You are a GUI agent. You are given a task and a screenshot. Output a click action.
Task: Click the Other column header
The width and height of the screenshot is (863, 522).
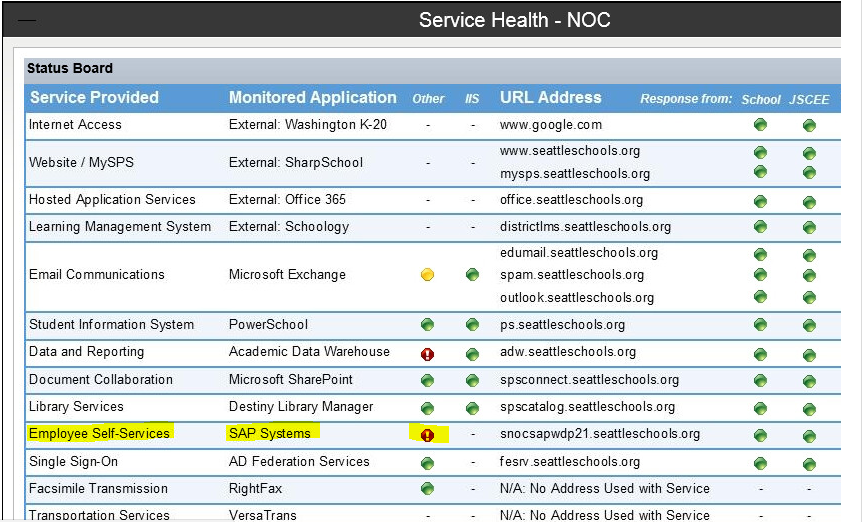[x=428, y=99]
